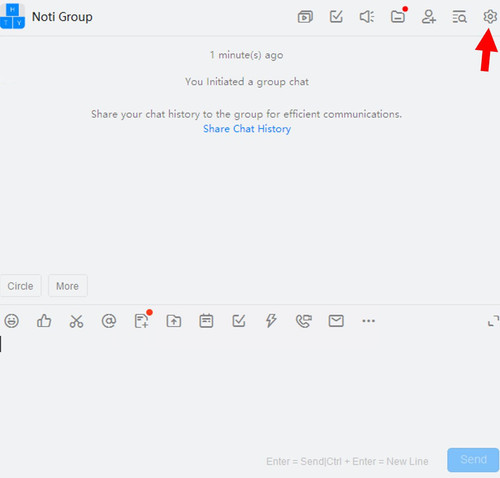Open the Circle button

tap(20, 286)
